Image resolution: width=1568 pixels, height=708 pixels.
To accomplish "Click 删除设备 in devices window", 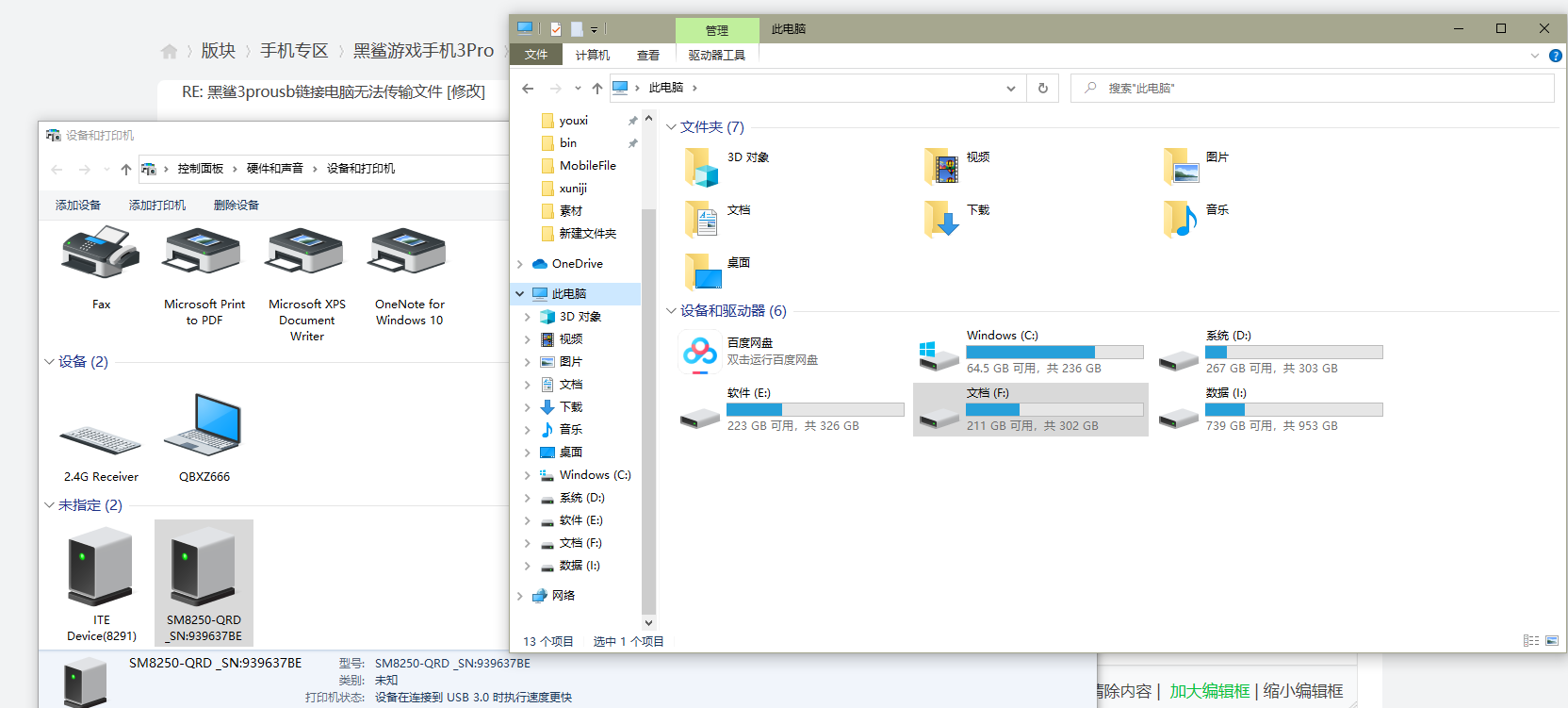I will tap(237, 206).
